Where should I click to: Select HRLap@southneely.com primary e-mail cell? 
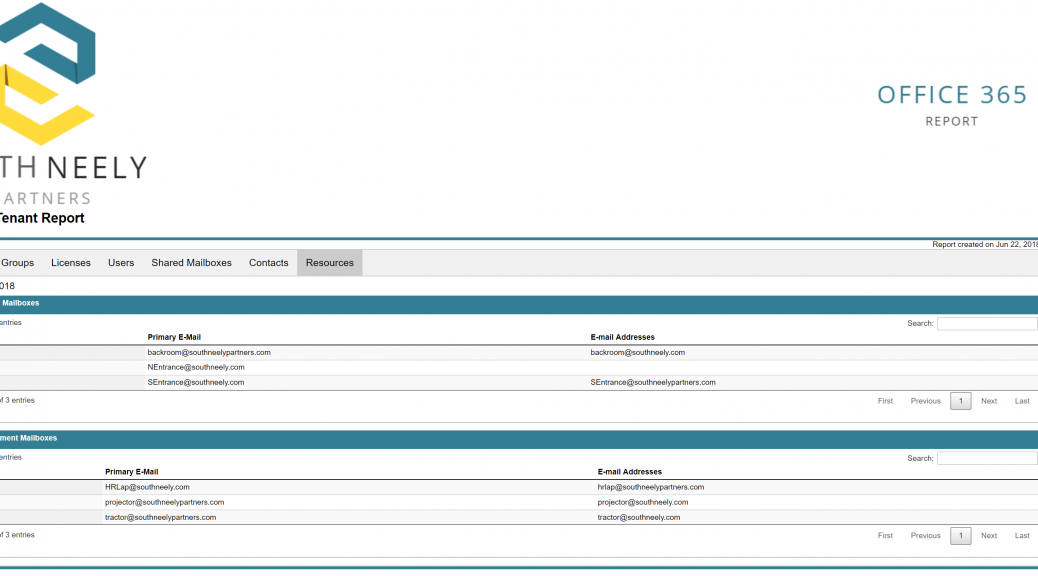[147, 487]
